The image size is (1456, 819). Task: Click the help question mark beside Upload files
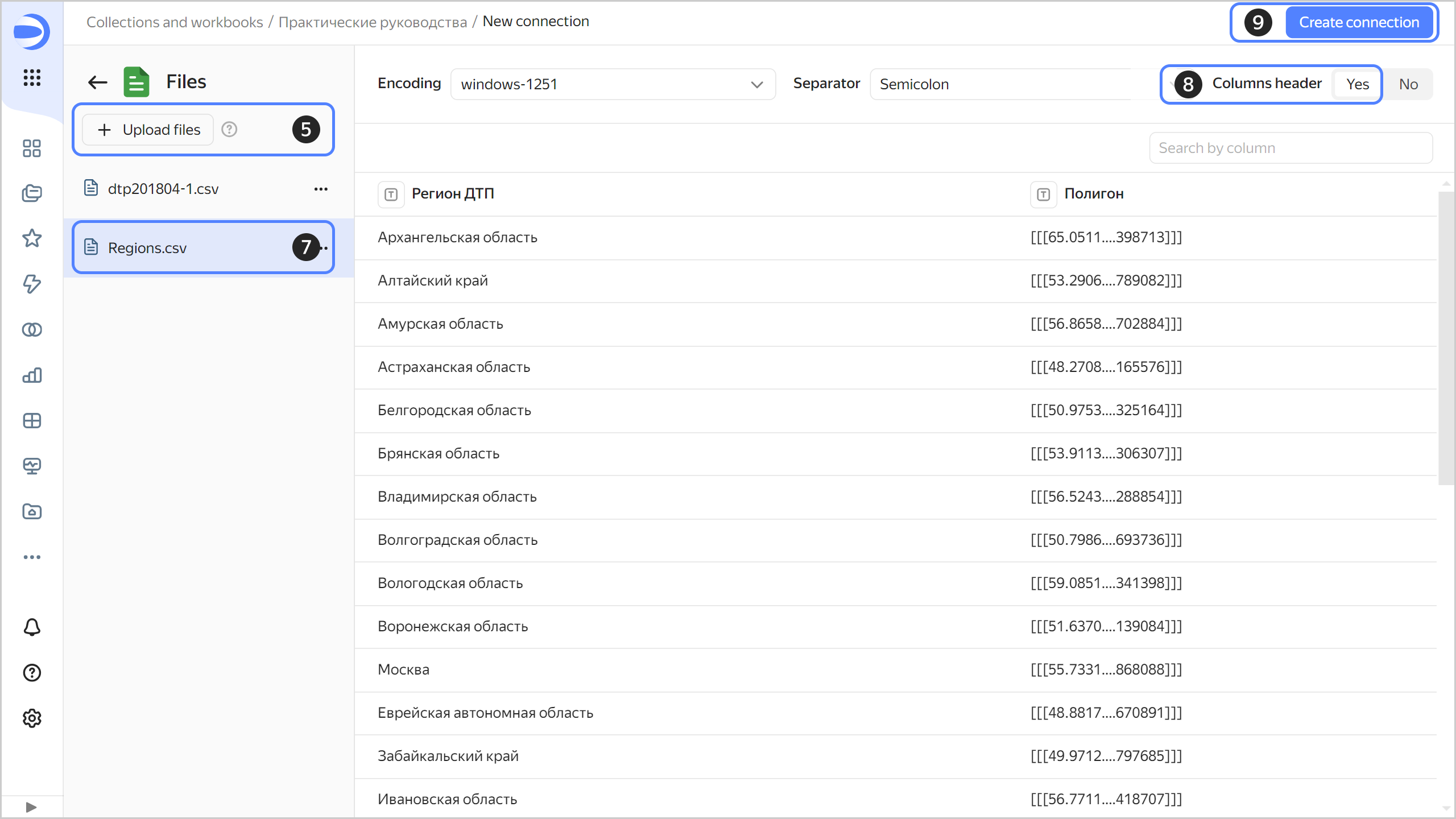pos(229,130)
